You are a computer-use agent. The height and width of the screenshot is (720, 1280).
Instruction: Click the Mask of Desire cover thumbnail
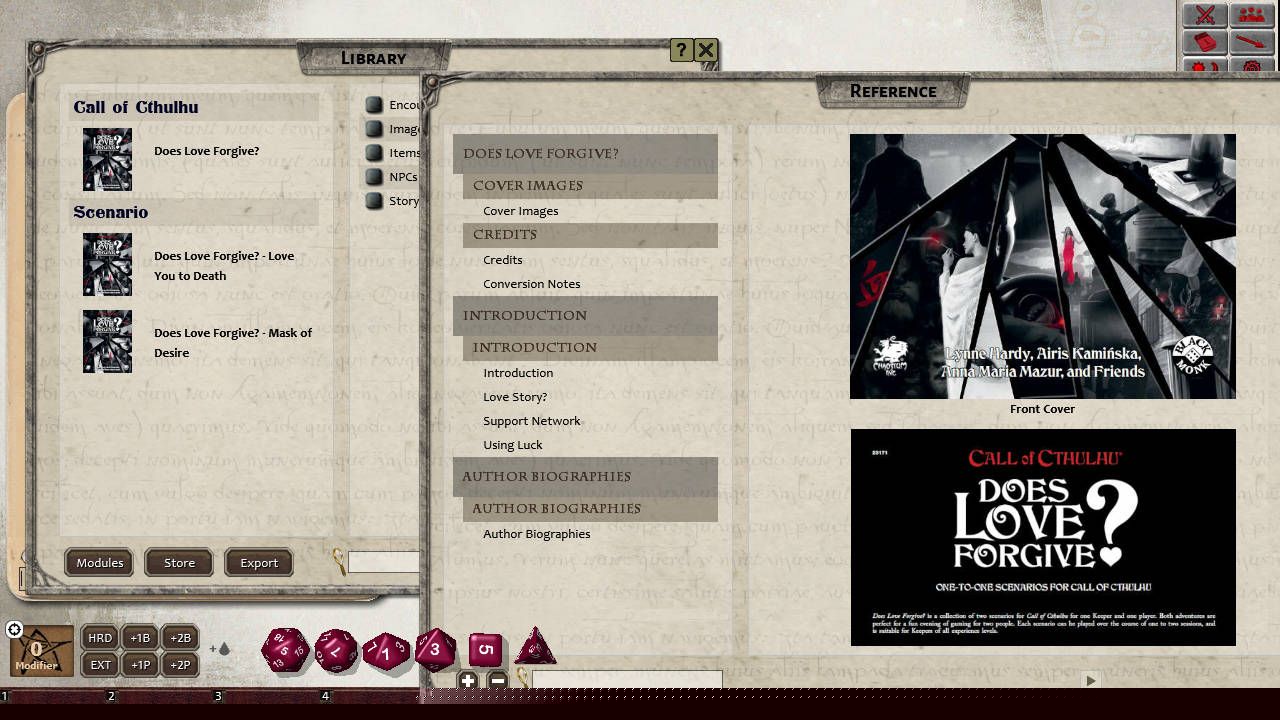[x=107, y=341]
